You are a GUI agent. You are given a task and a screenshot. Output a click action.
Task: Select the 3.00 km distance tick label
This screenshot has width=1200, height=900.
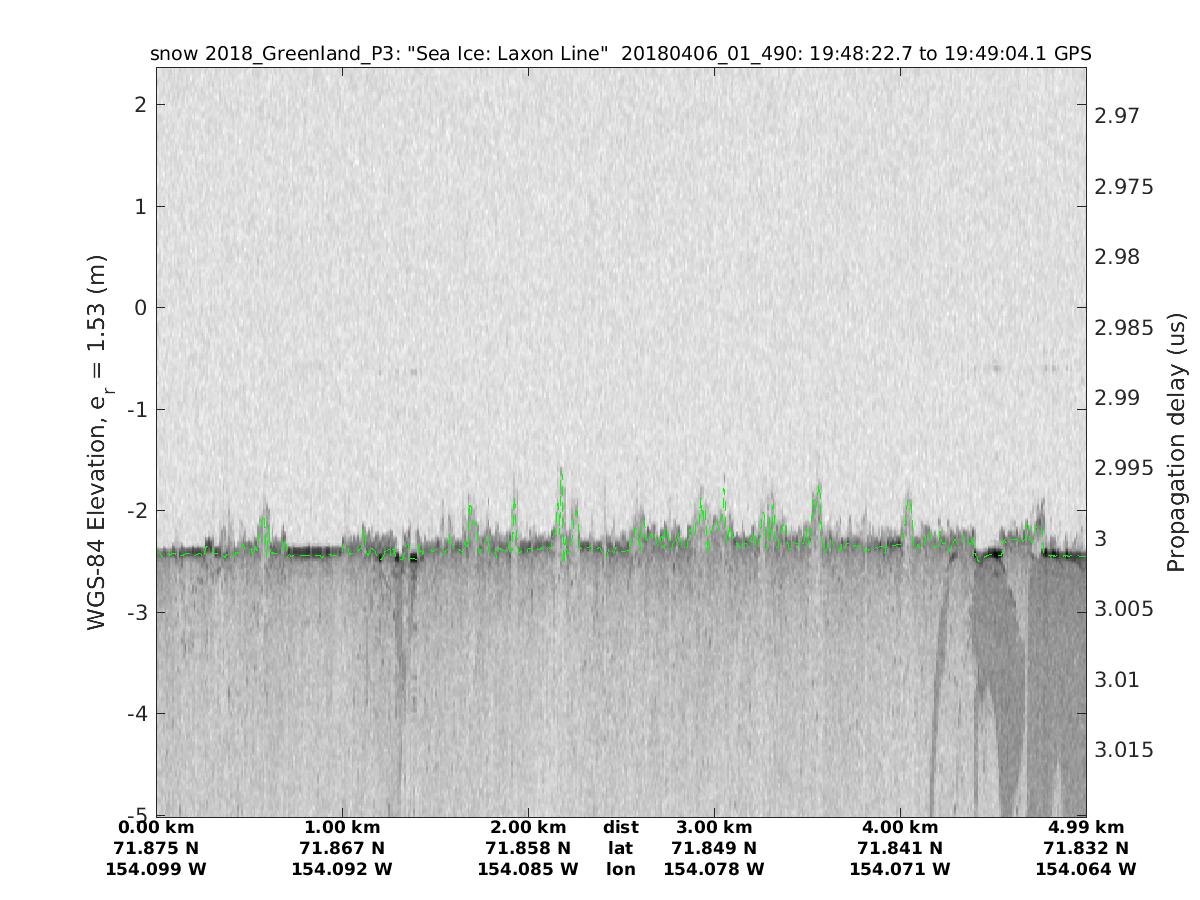pyautogui.click(x=714, y=827)
